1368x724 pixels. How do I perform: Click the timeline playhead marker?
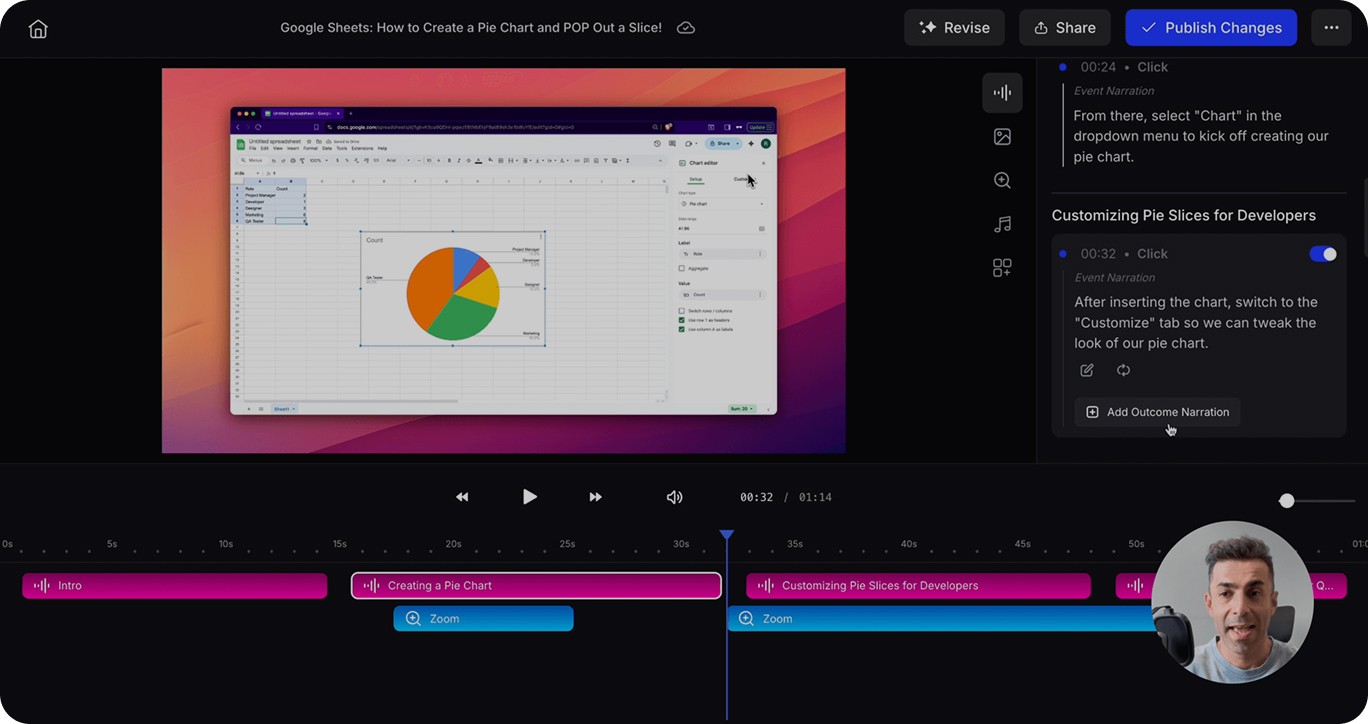pos(727,536)
